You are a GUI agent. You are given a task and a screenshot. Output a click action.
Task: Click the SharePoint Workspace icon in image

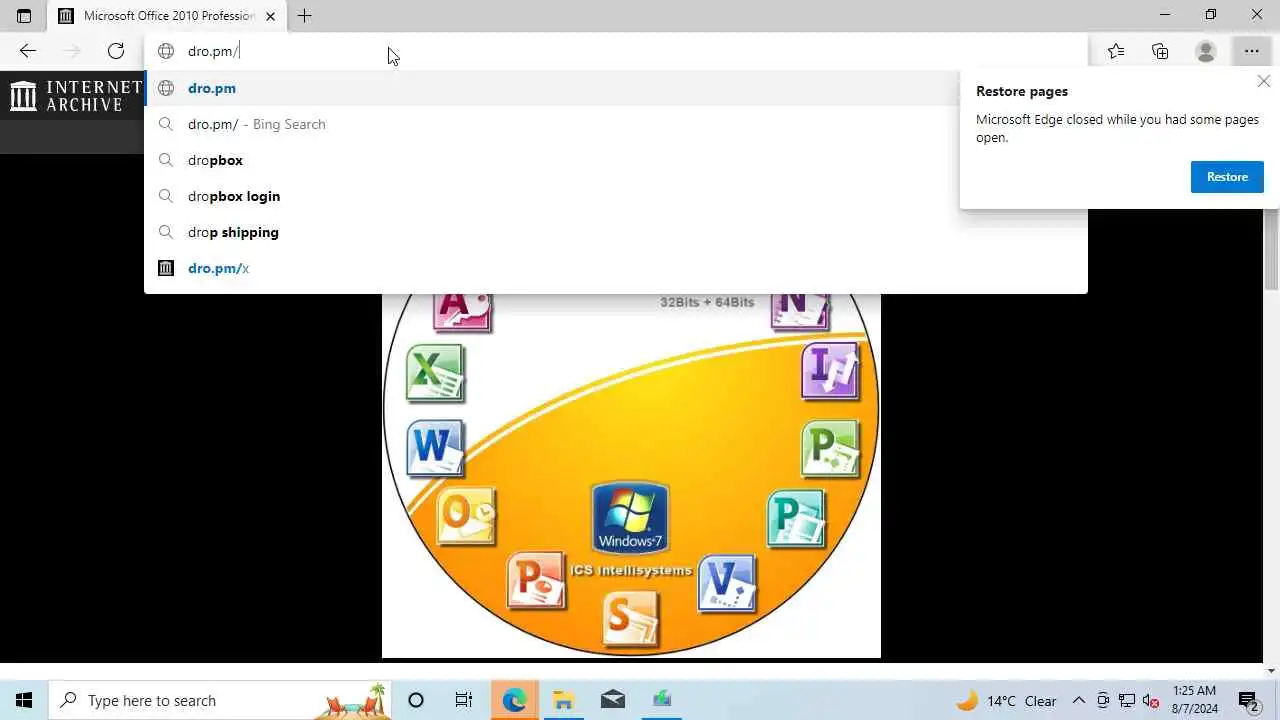pyautogui.click(x=630, y=618)
